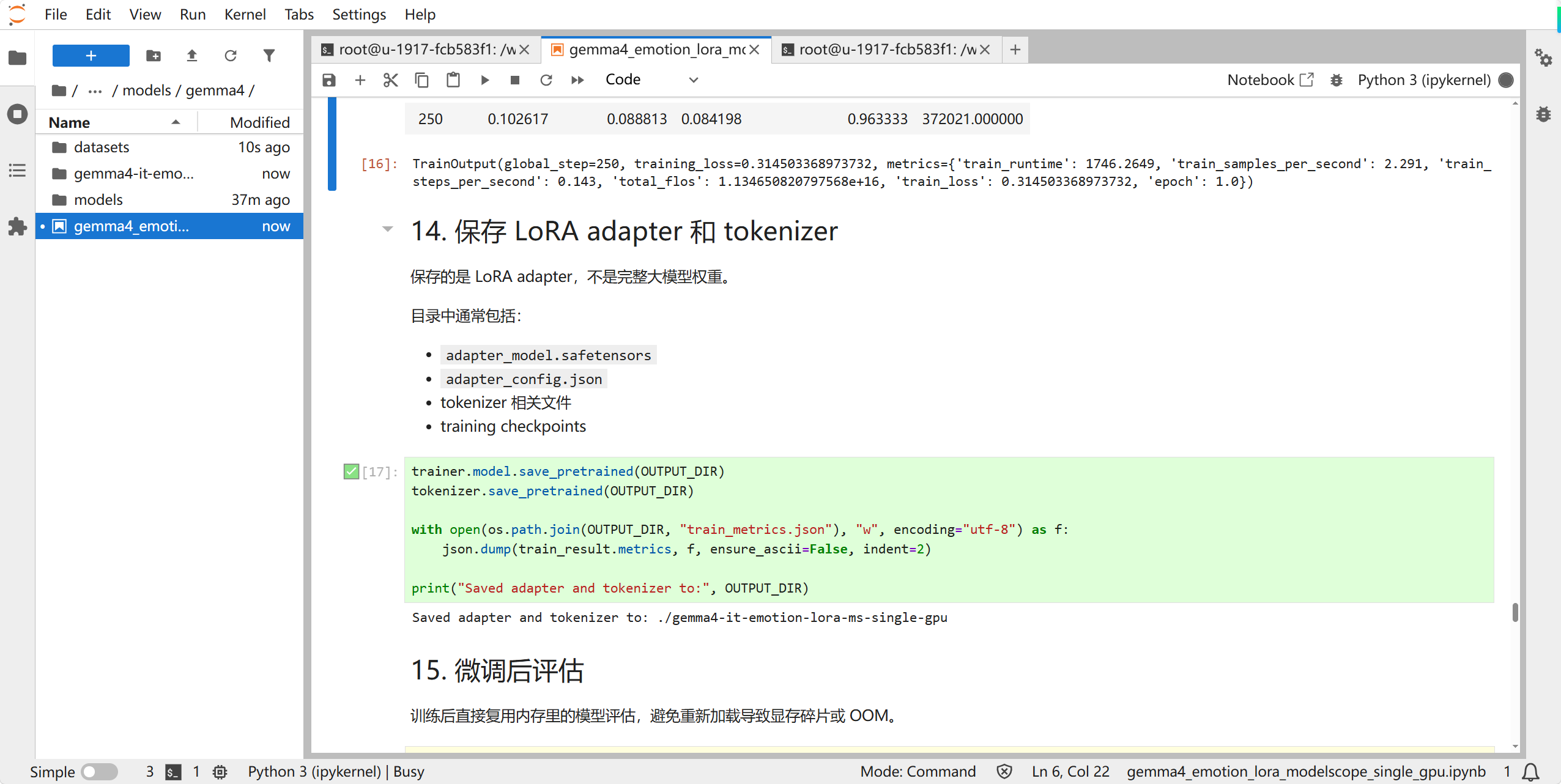The image size is (1561, 784).
Task: Click the Mode: Command status text
Action: point(918,772)
